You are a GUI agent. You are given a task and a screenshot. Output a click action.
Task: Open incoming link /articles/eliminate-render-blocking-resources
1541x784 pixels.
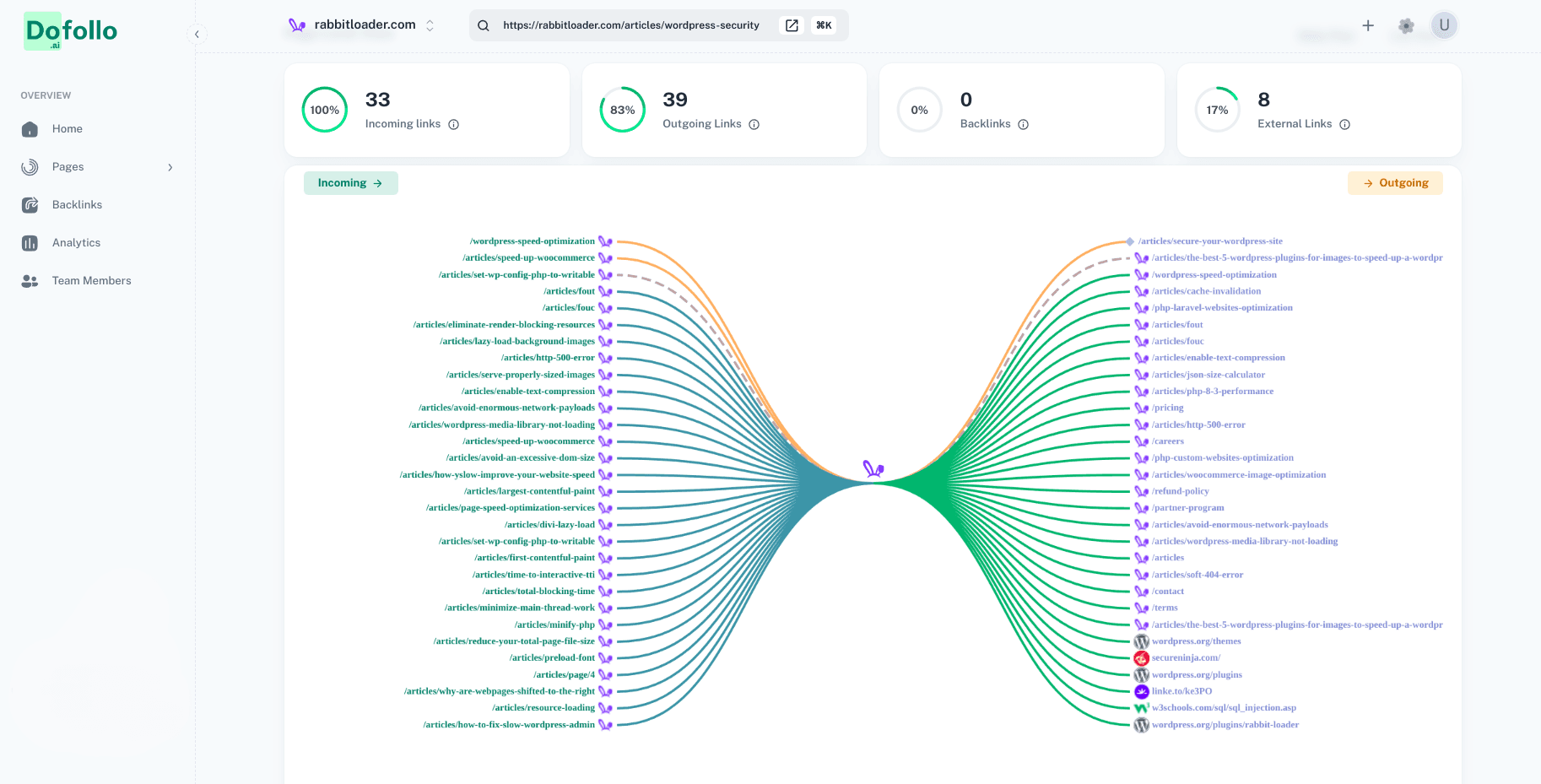point(504,325)
